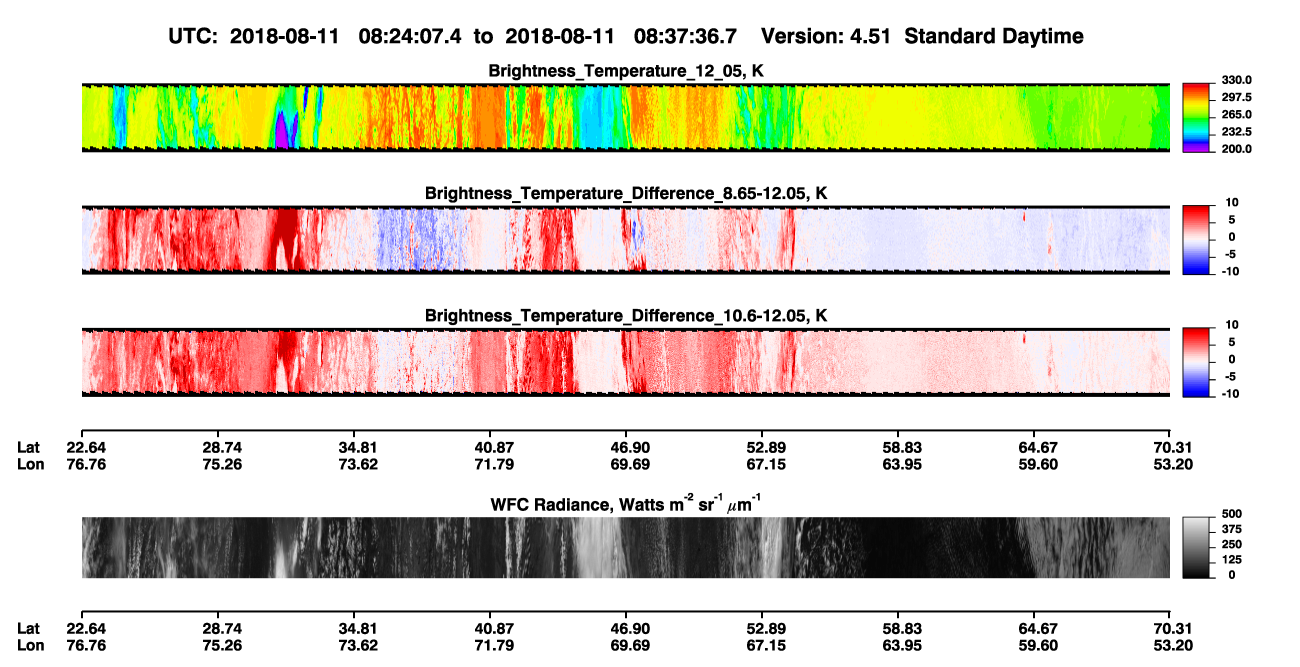Click the 500 tick on the grayscale colorbar
Image resolution: width=1300 pixels, height=667 pixels.
1232,513
